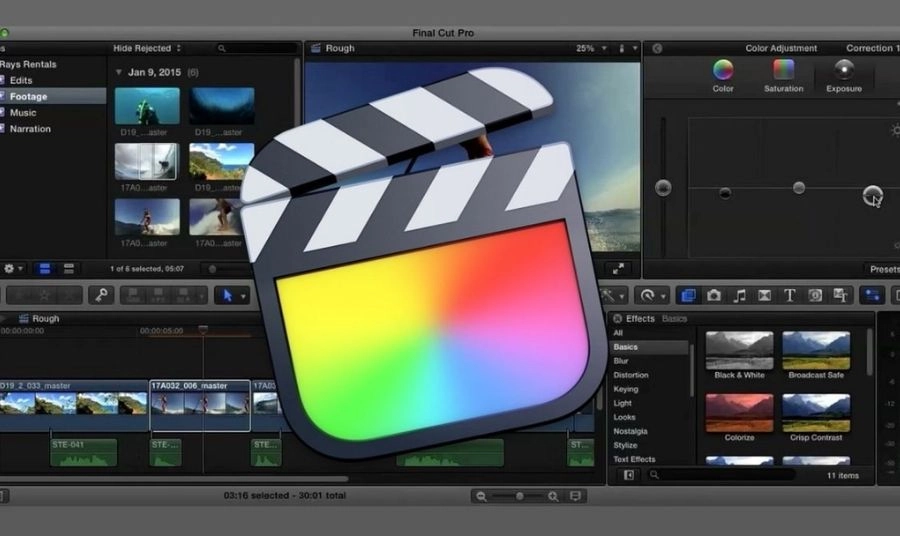This screenshot has height=536, width=900.
Task: Click the timeline playhead marker
Action: (203, 329)
